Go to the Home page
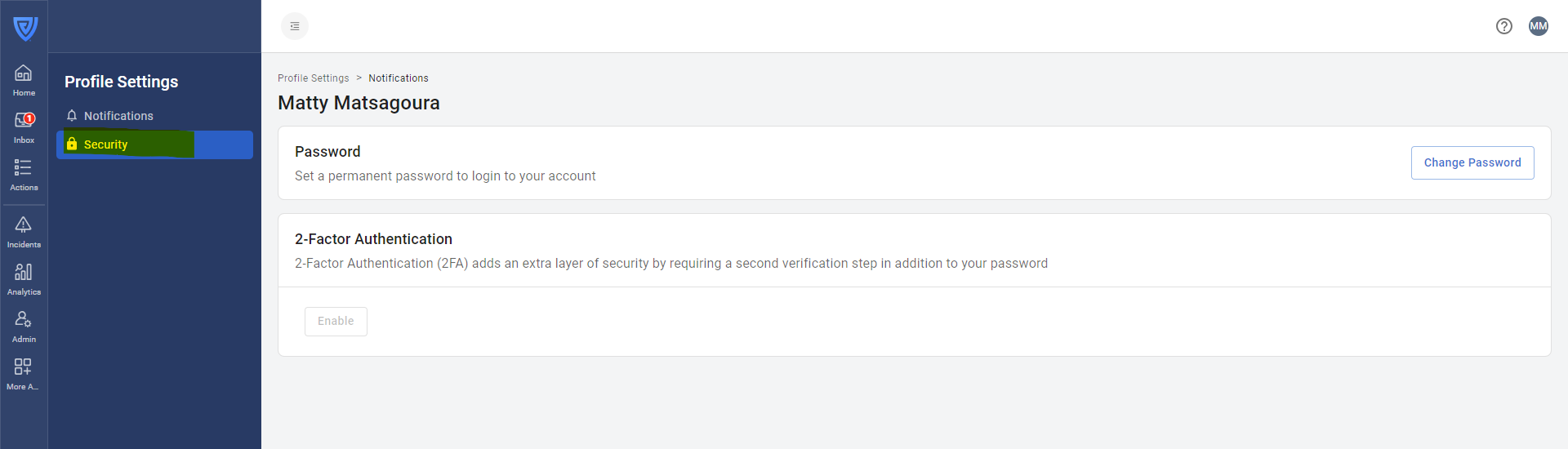This screenshot has height=449, width=1568. coord(24,80)
